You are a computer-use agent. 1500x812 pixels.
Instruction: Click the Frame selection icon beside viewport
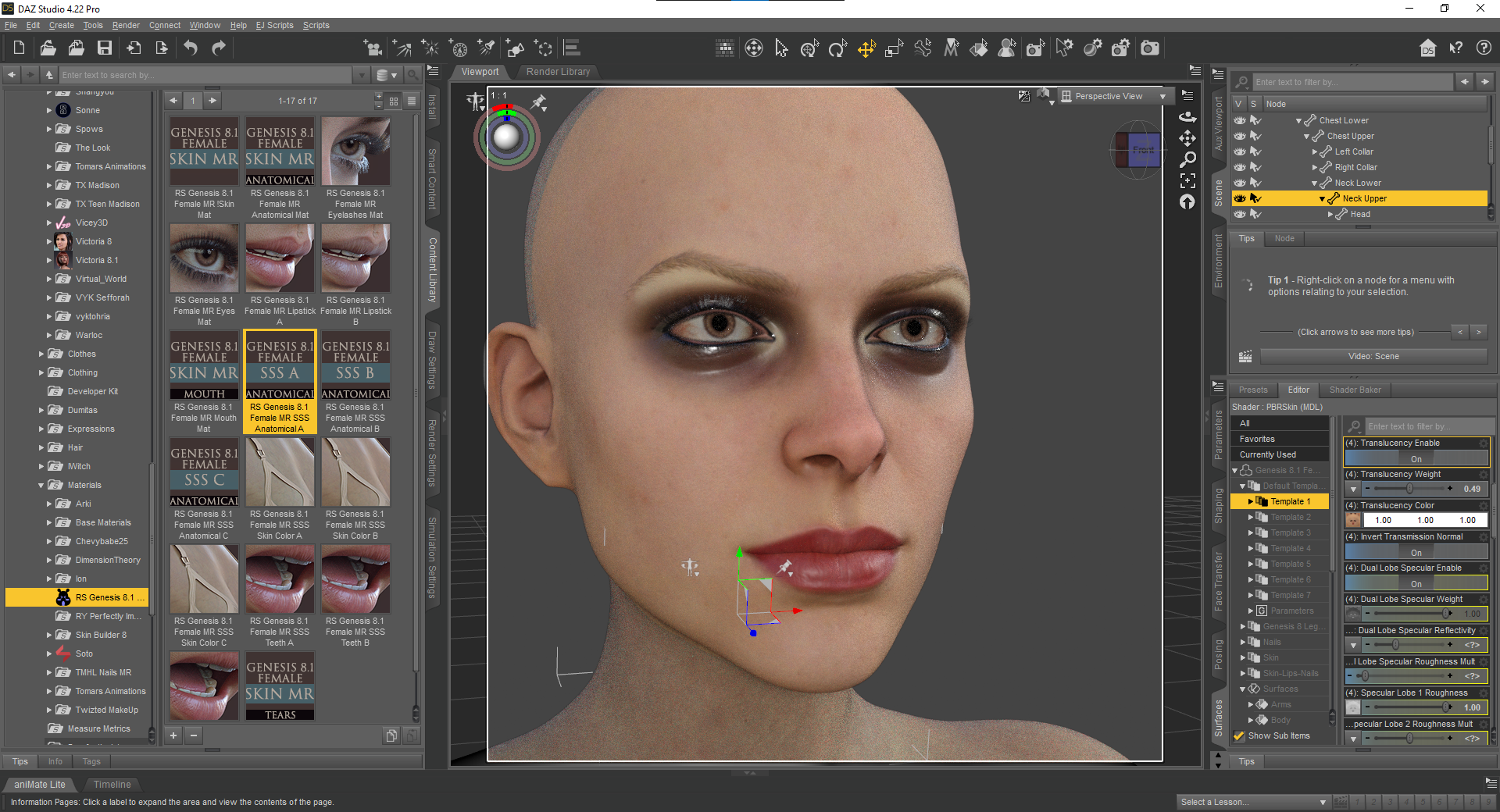(x=1187, y=180)
